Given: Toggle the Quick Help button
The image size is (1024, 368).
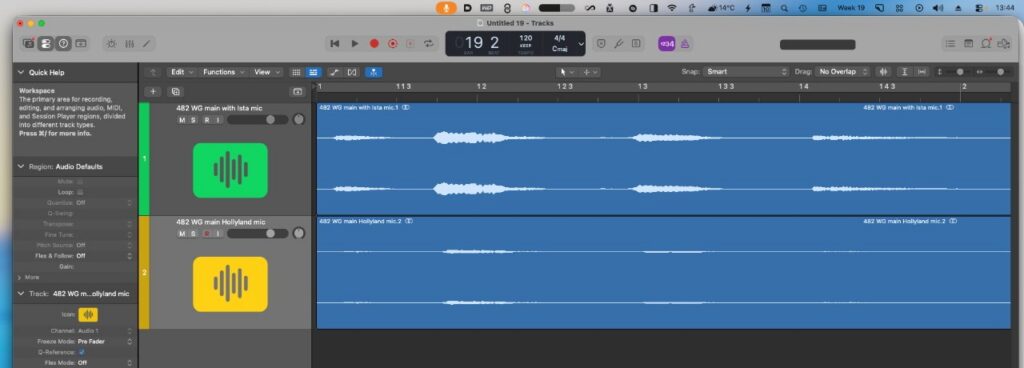Looking at the screenshot, I should point(63,44).
